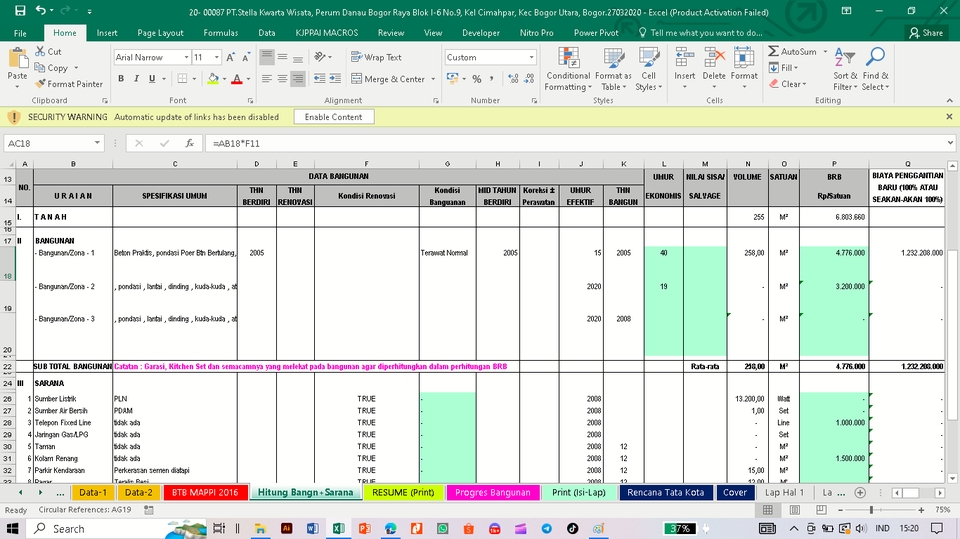Set Middle Align vertical alignment
Image resolution: width=960 pixels, height=539 pixels.
pyautogui.click(x=282, y=57)
